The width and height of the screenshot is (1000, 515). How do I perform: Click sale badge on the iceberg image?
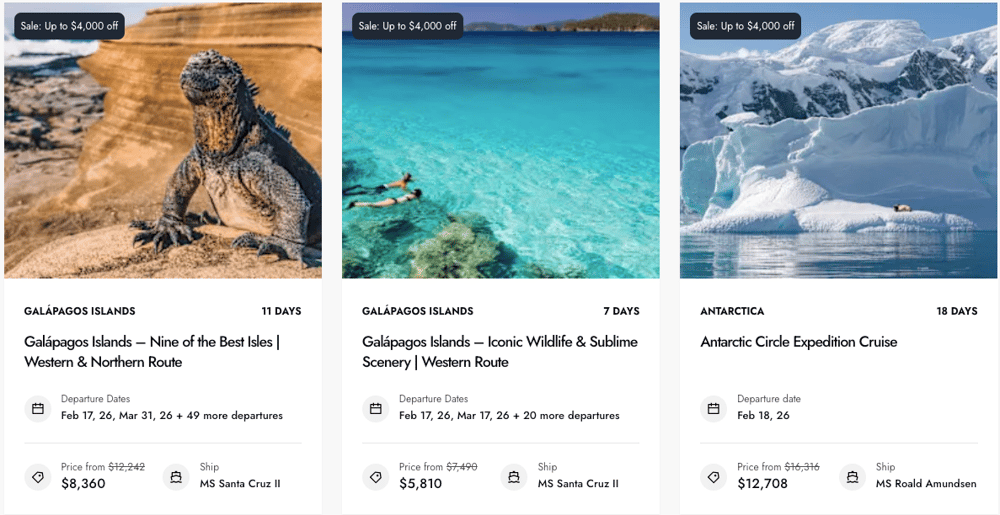745,26
